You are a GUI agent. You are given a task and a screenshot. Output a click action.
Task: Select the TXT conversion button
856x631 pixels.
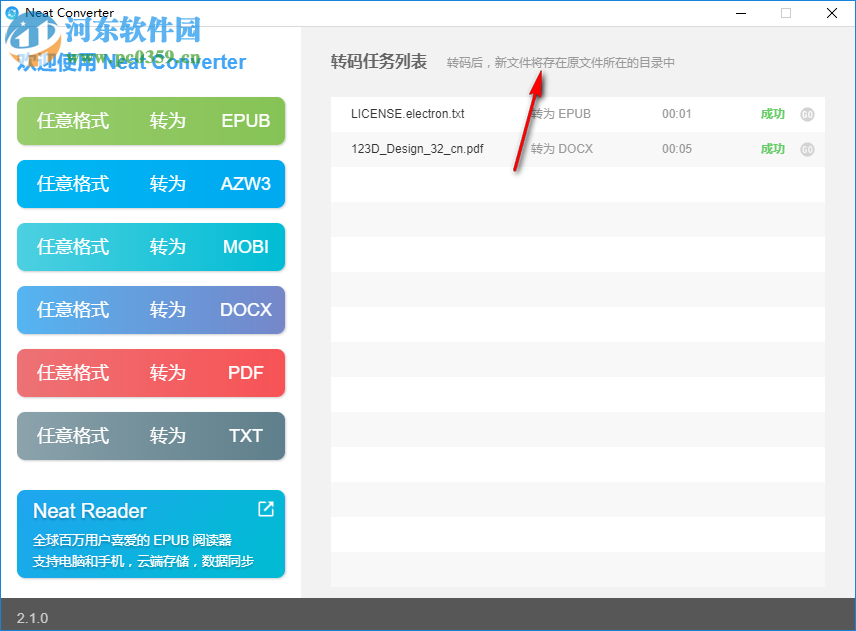[x=150, y=436]
